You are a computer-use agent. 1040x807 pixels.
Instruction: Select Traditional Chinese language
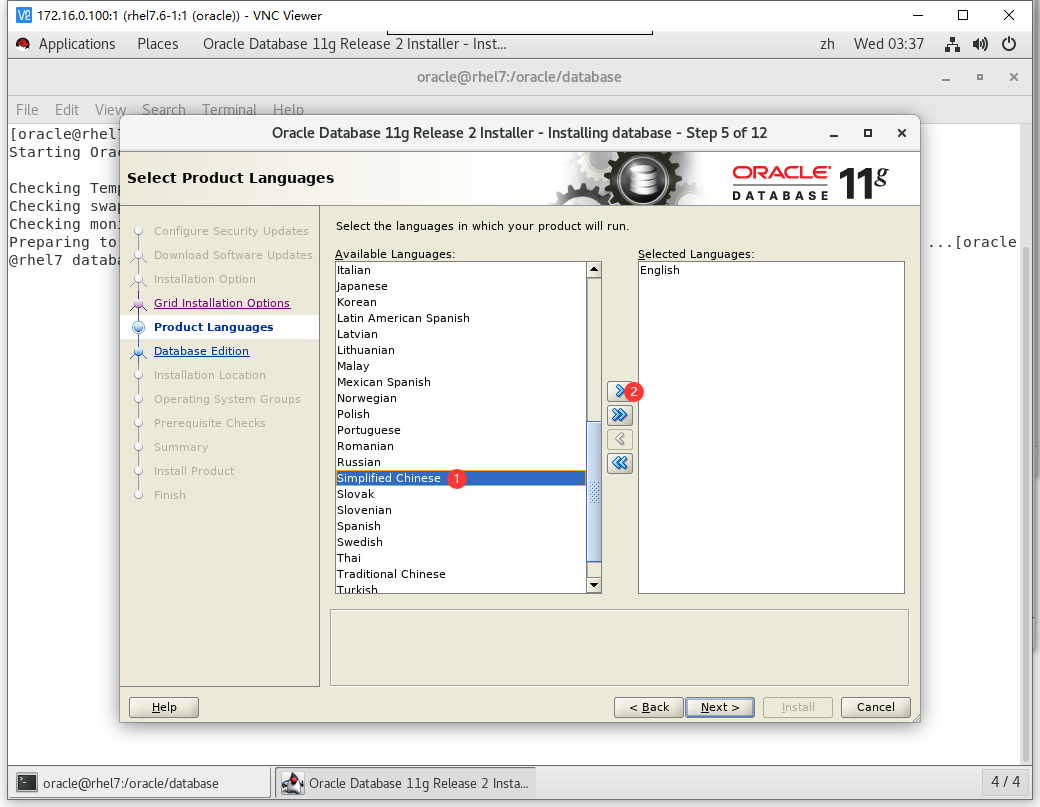click(x=460, y=574)
